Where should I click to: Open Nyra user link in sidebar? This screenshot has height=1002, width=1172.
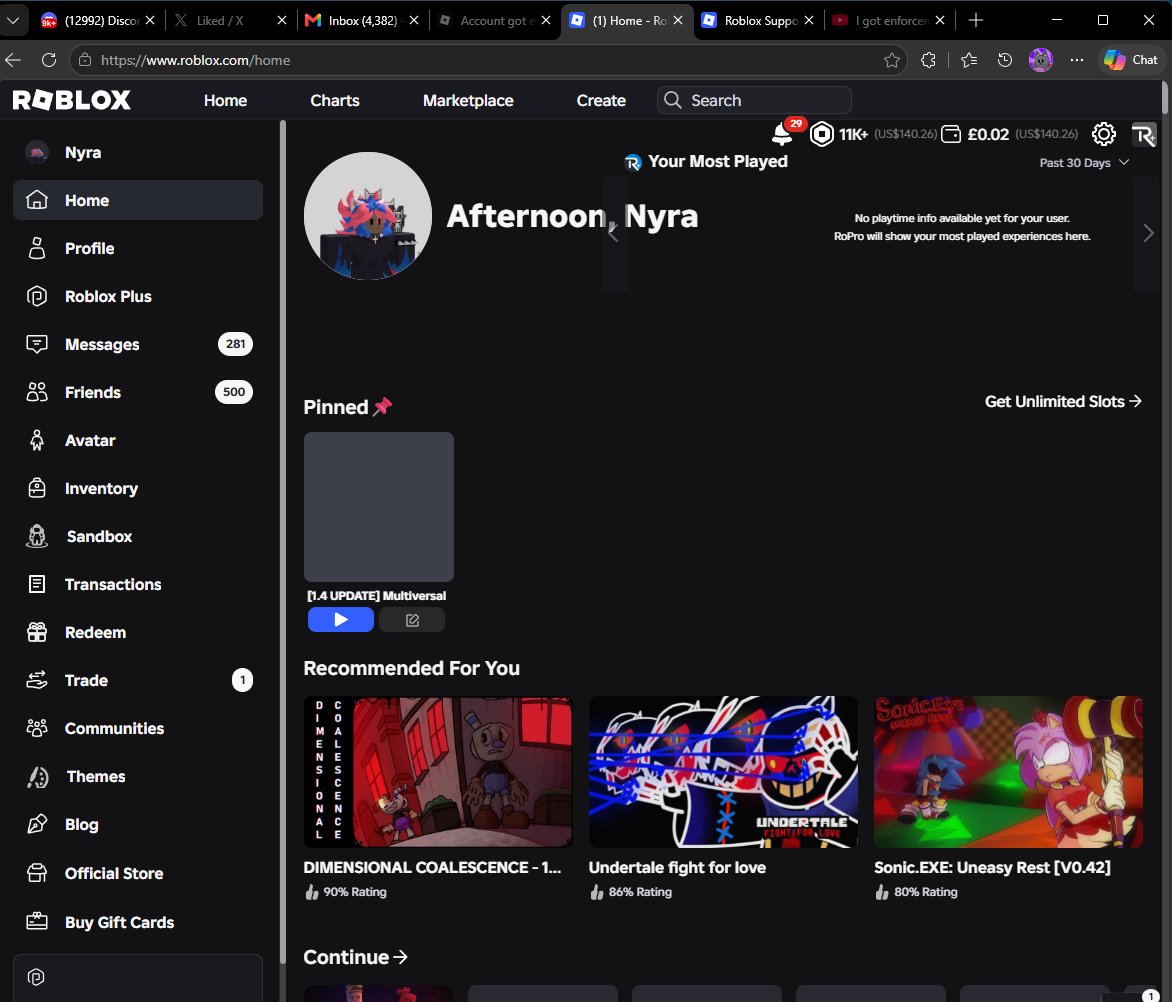point(138,152)
